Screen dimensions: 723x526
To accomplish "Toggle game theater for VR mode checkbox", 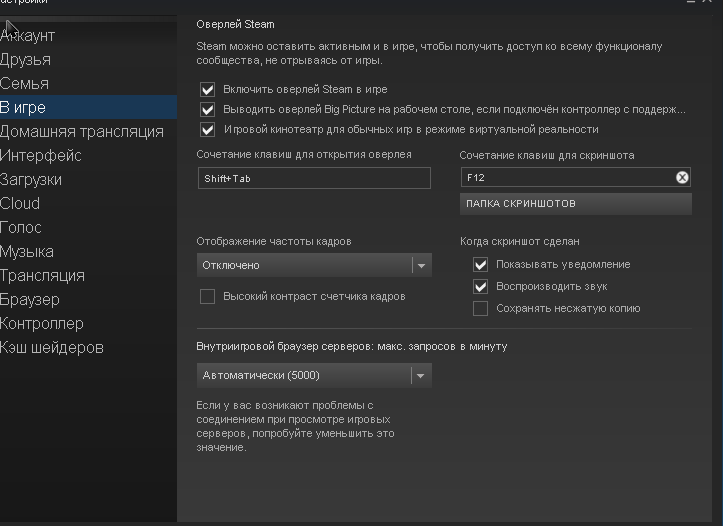I will point(208,129).
